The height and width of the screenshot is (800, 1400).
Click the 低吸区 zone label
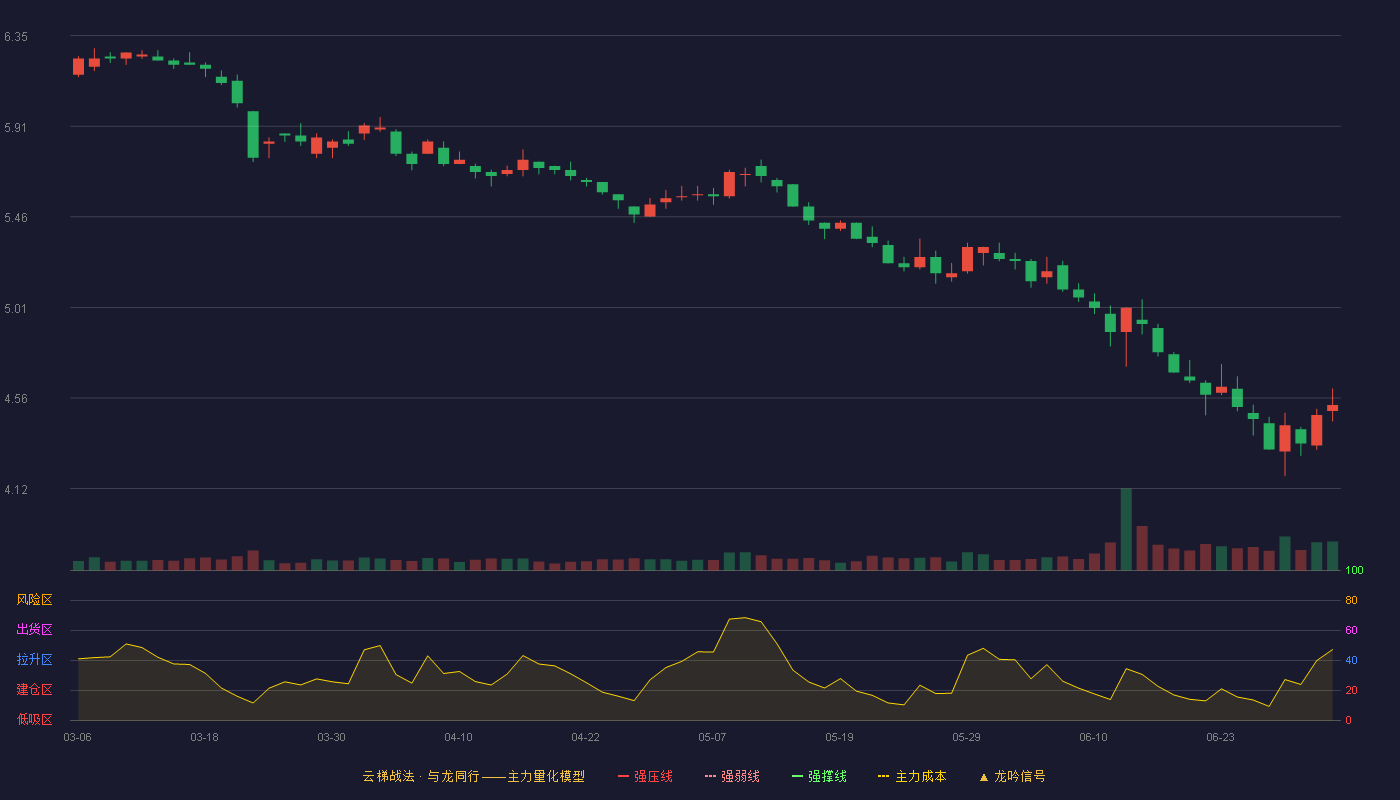[x=34, y=720]
